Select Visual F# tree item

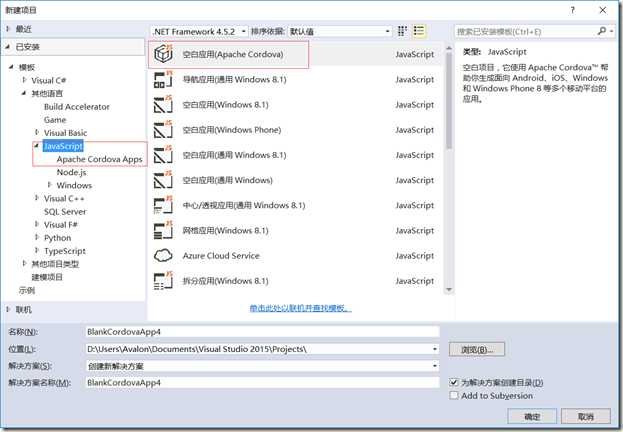61,225
